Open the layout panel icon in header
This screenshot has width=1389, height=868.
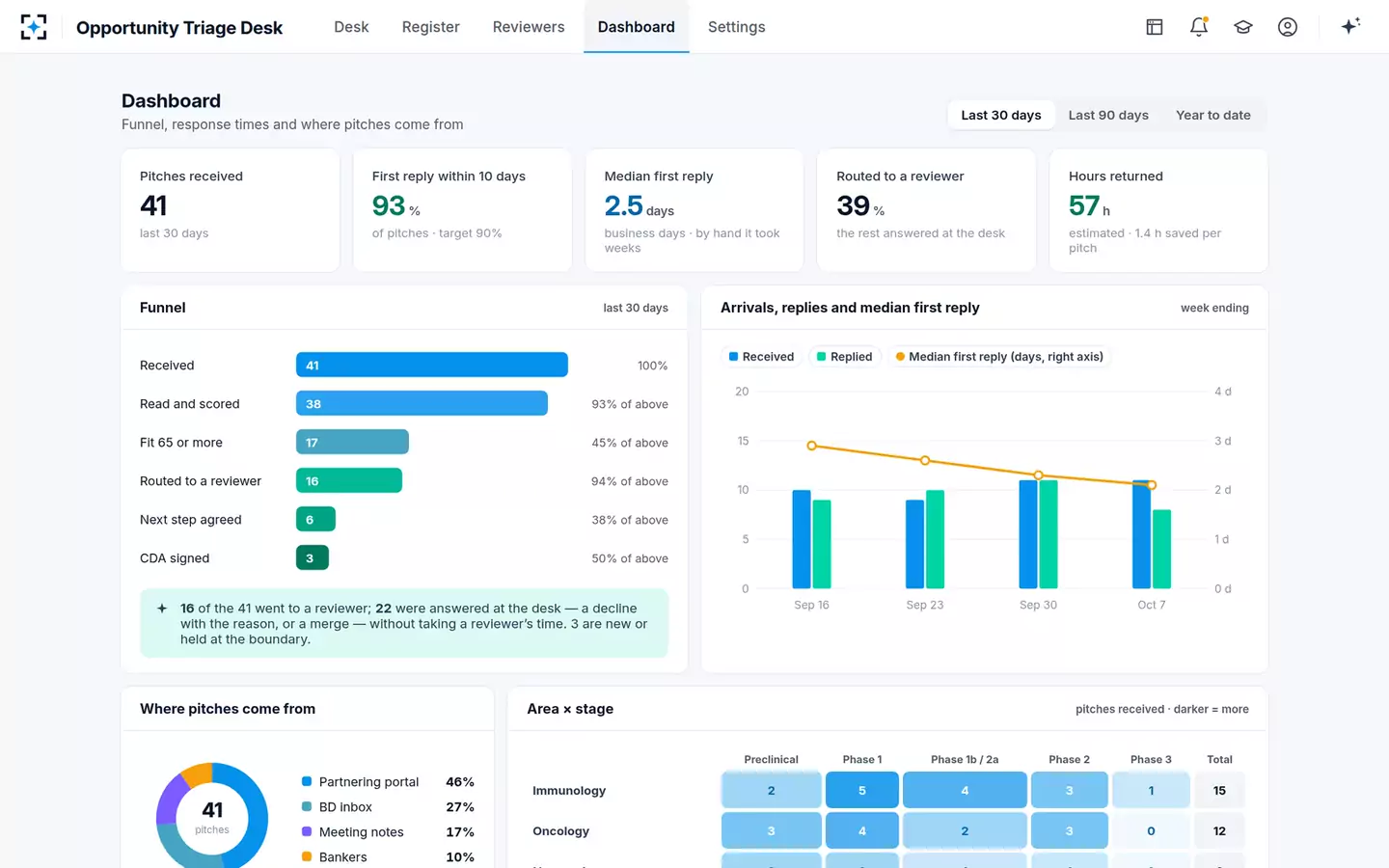(x=1155, y=27)
